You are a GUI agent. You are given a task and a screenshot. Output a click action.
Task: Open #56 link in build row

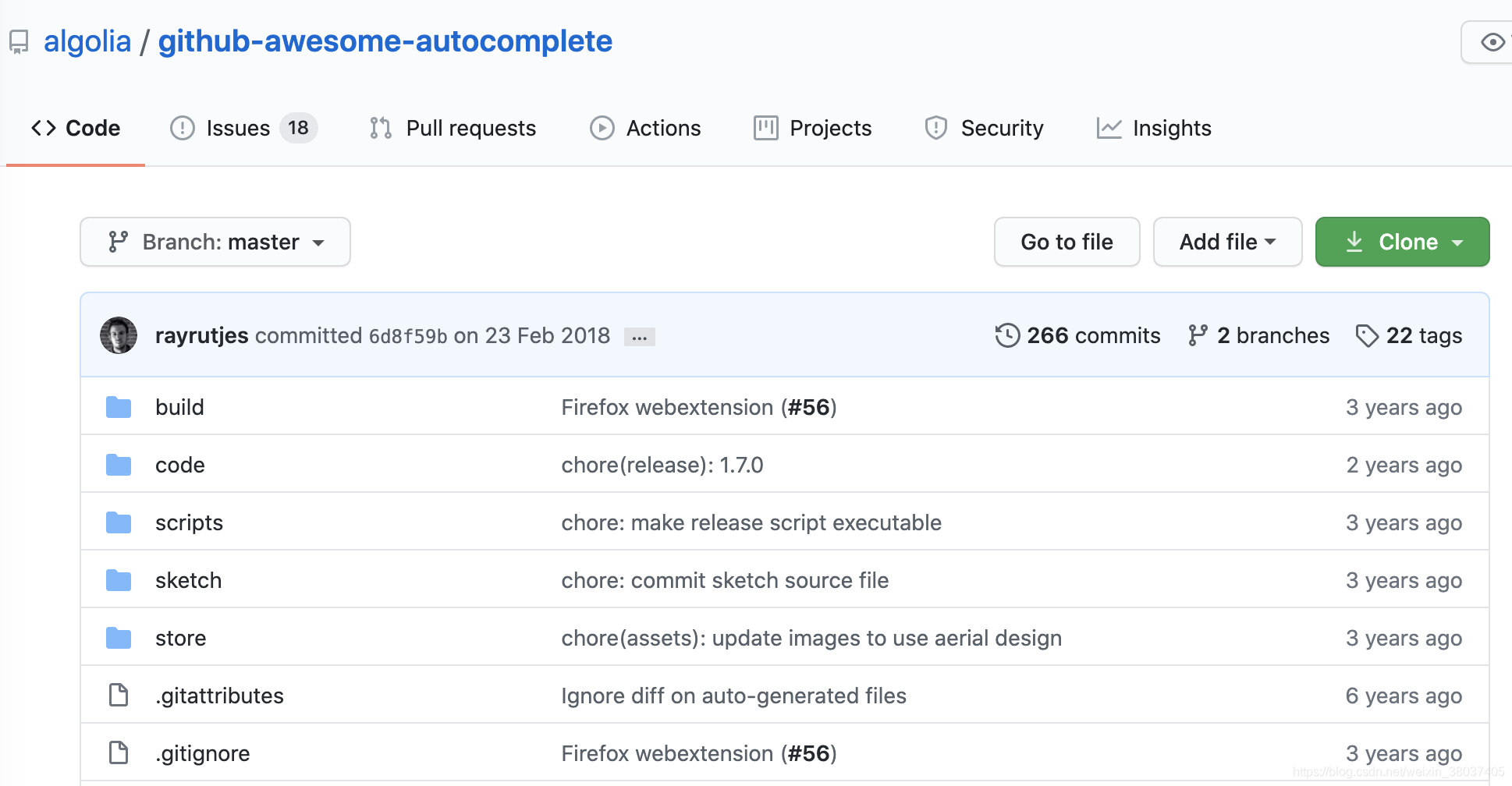pyautogui.click(x=808, y=407)
